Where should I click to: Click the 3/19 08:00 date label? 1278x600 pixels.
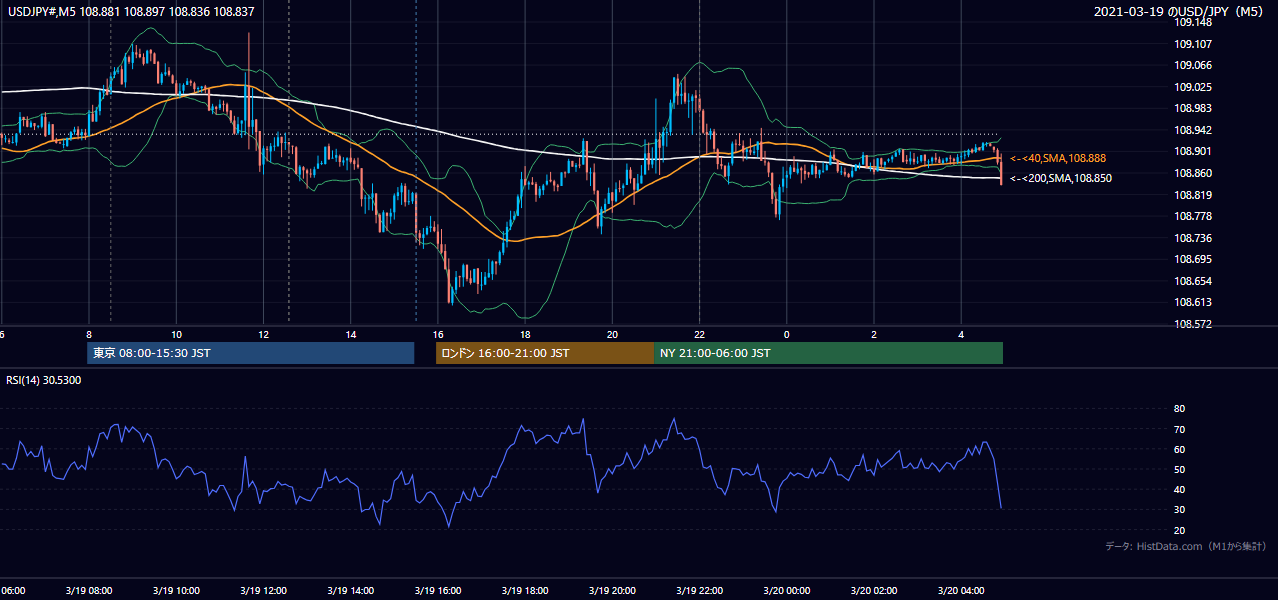pos(89,591)
